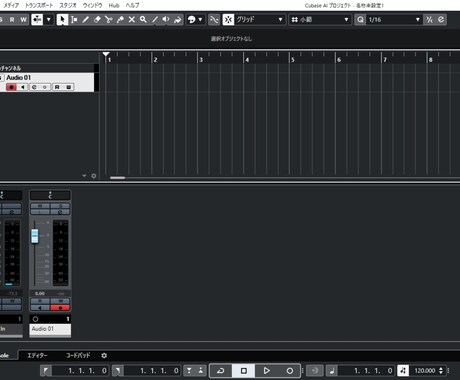
Task: Select the Range Selection tool
Action: [x=74, y=20]
